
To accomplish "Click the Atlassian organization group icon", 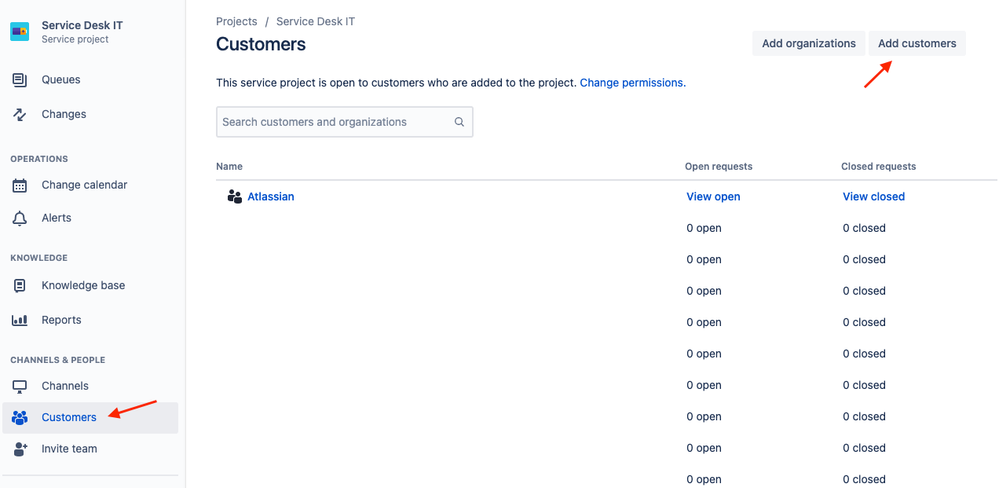I will pyautogui.click(x=234, y=197).
